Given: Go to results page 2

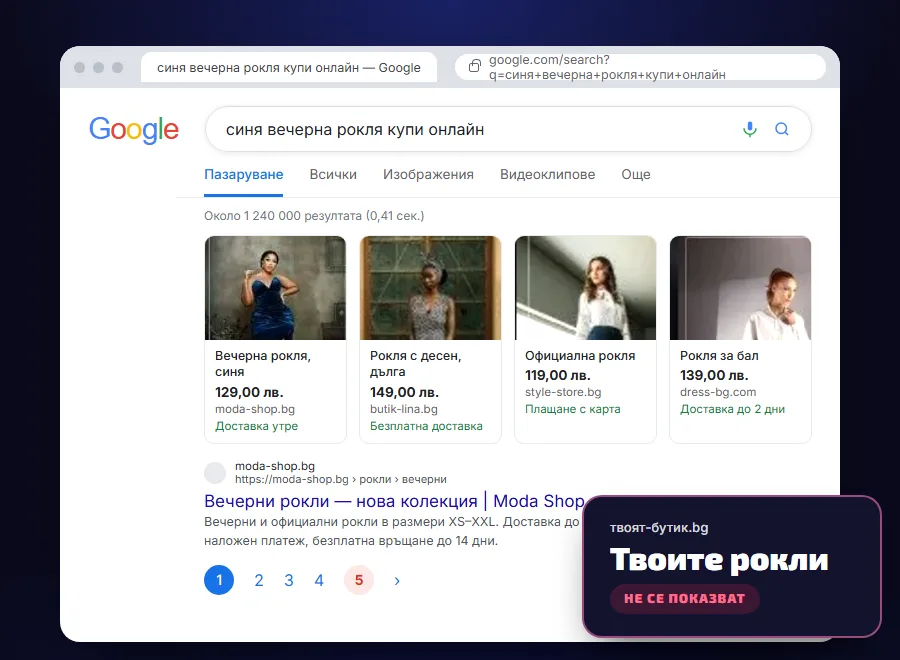Looking at the screenshot, I should tap(259, 580).
